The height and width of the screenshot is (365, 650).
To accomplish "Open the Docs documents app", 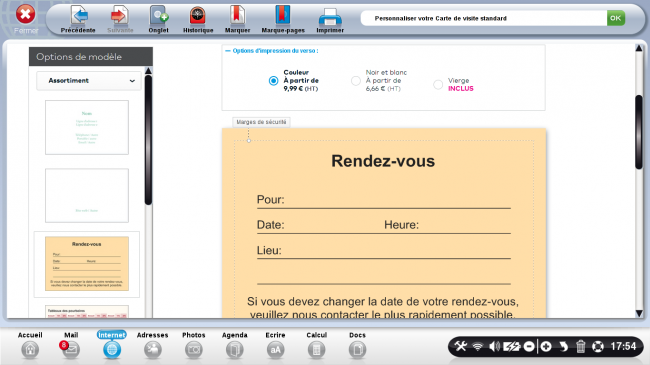I will click(357, 350).
